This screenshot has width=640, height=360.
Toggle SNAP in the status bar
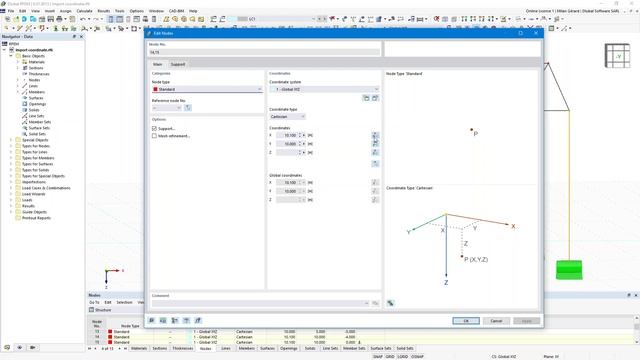click(378, 357)
